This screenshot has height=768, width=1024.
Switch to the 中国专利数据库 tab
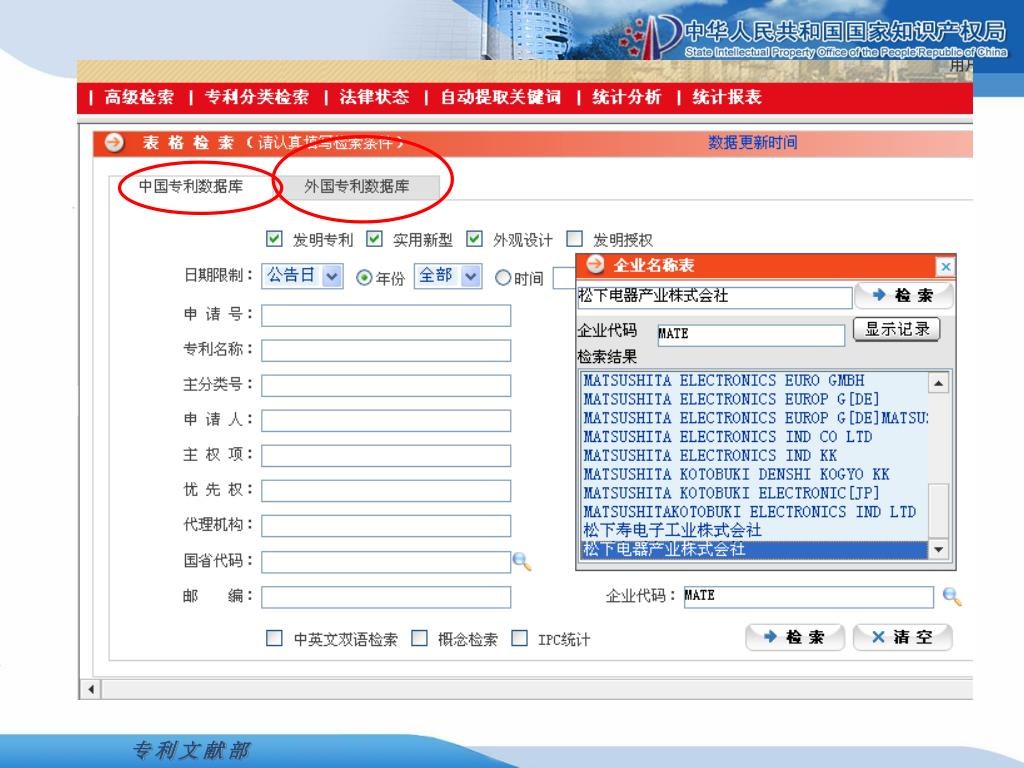coord(191,186)
